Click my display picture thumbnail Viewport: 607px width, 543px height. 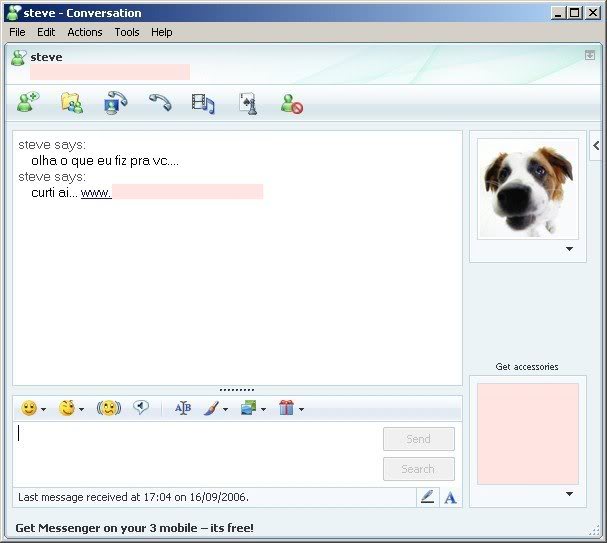528,434
